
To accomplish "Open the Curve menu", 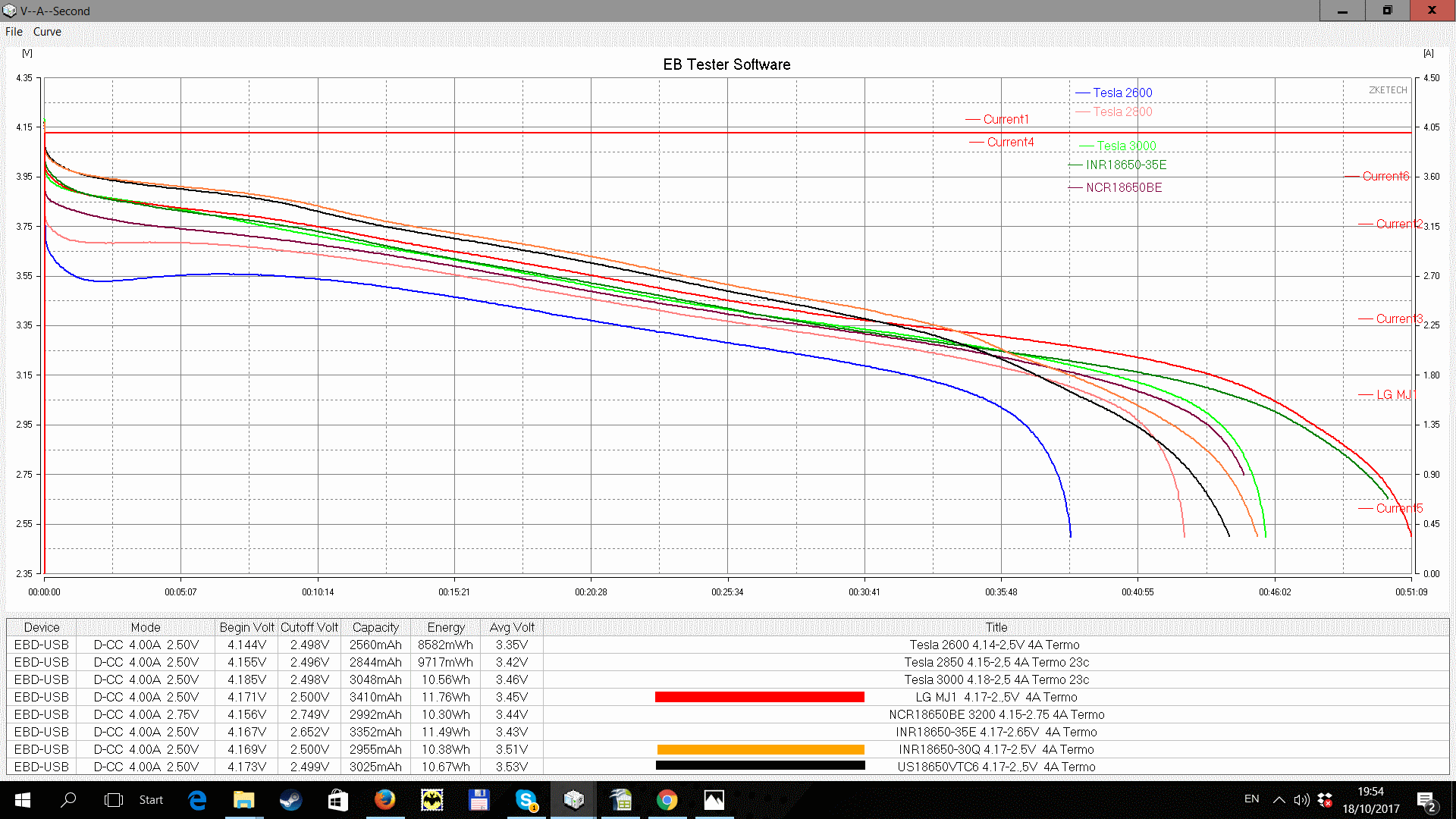I will 47,32.
